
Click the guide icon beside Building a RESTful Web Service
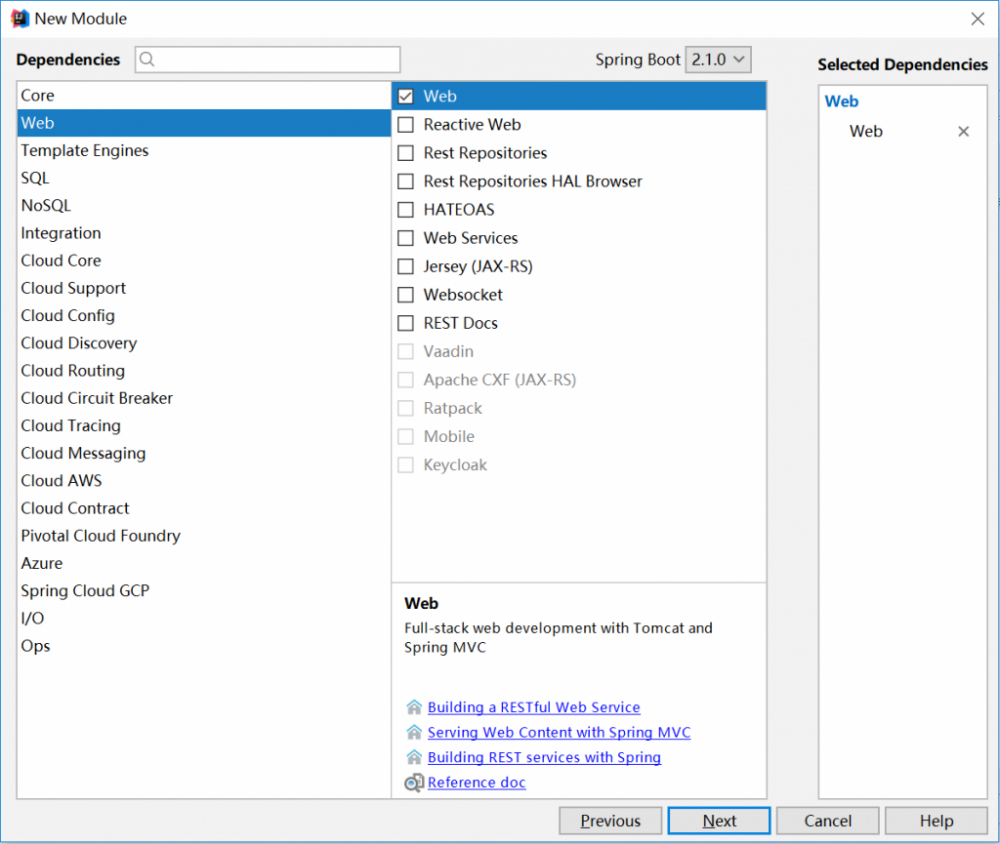tap(414, 707)
